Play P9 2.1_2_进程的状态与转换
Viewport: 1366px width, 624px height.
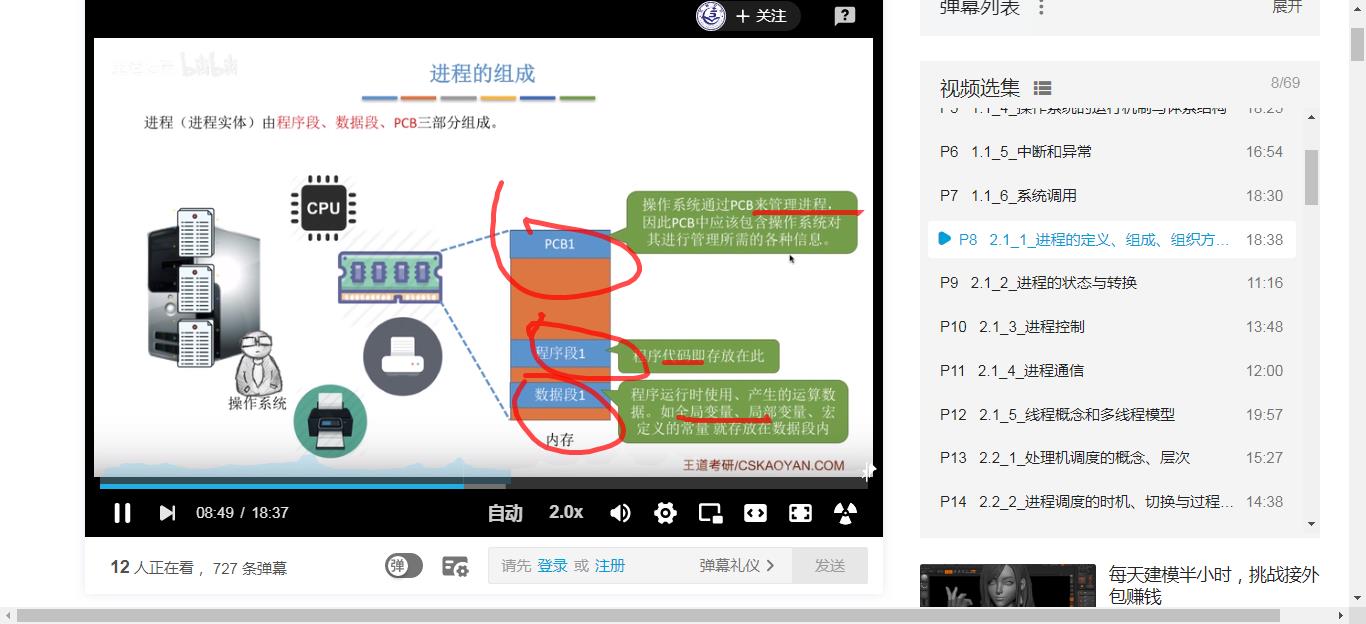tap(1111, 283)
